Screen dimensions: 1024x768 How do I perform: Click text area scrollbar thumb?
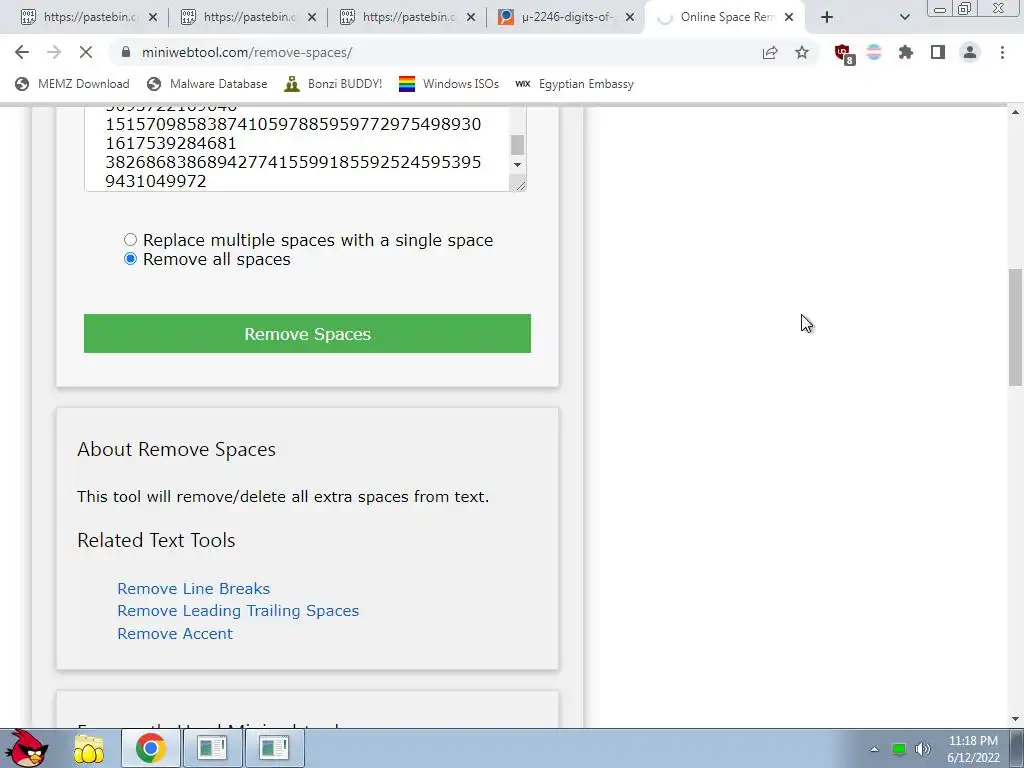[x=517, y=144]
